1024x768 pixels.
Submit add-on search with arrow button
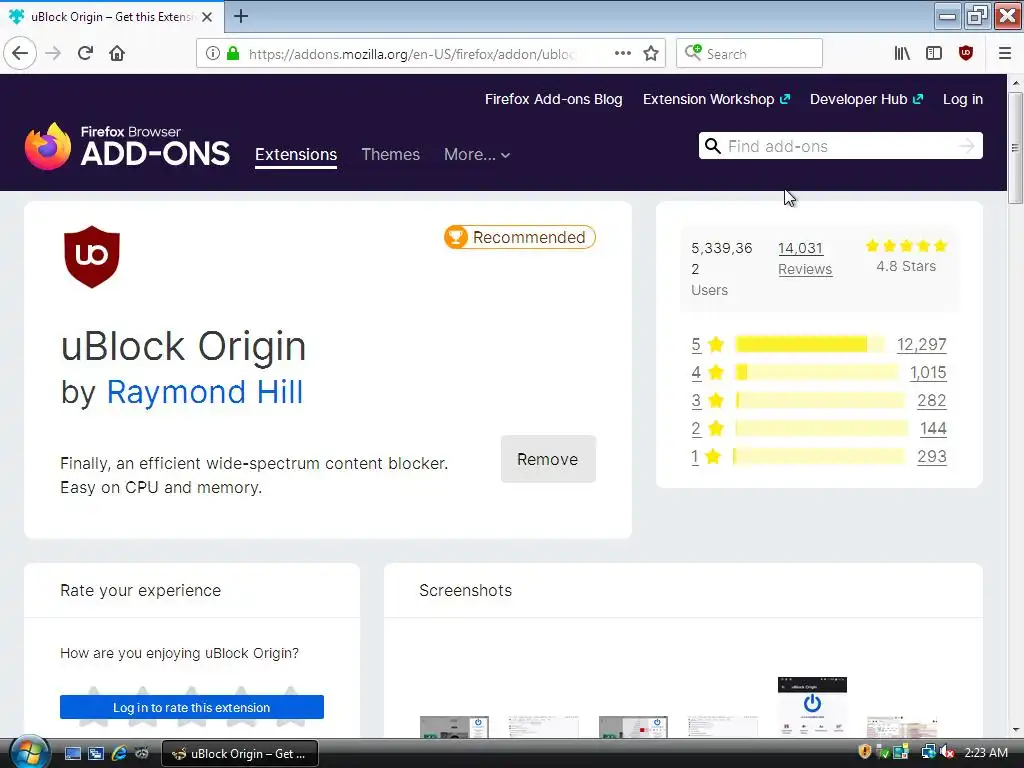(967, 146)
